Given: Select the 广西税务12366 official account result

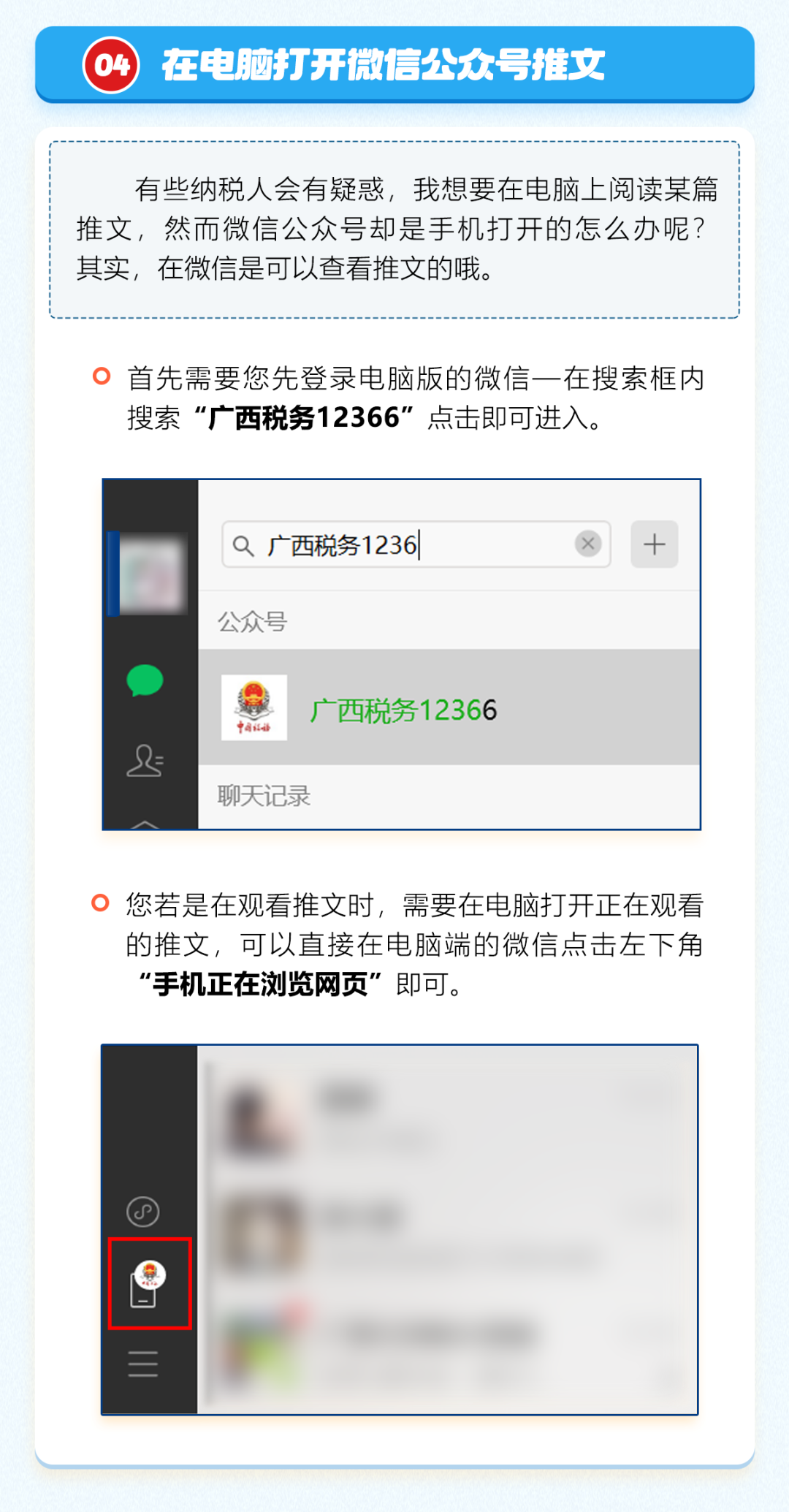Looking at the screenshot, I should [449, 707].
